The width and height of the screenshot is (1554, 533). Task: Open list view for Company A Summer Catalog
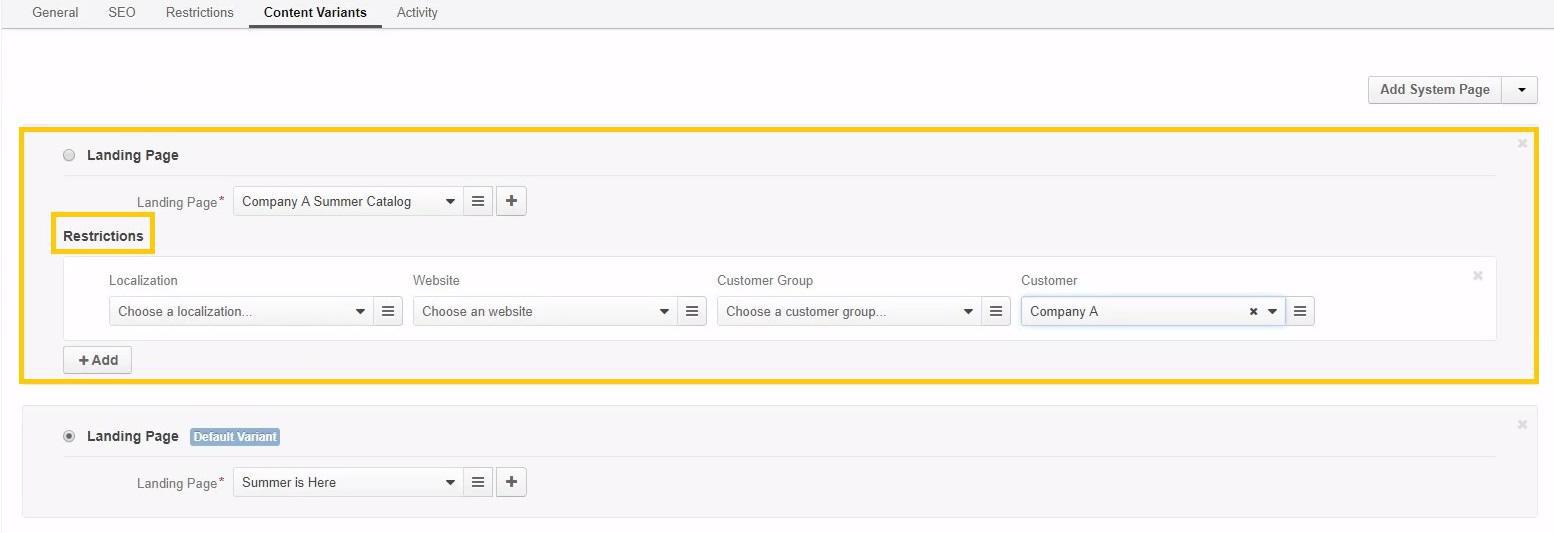tap(478, 201)
